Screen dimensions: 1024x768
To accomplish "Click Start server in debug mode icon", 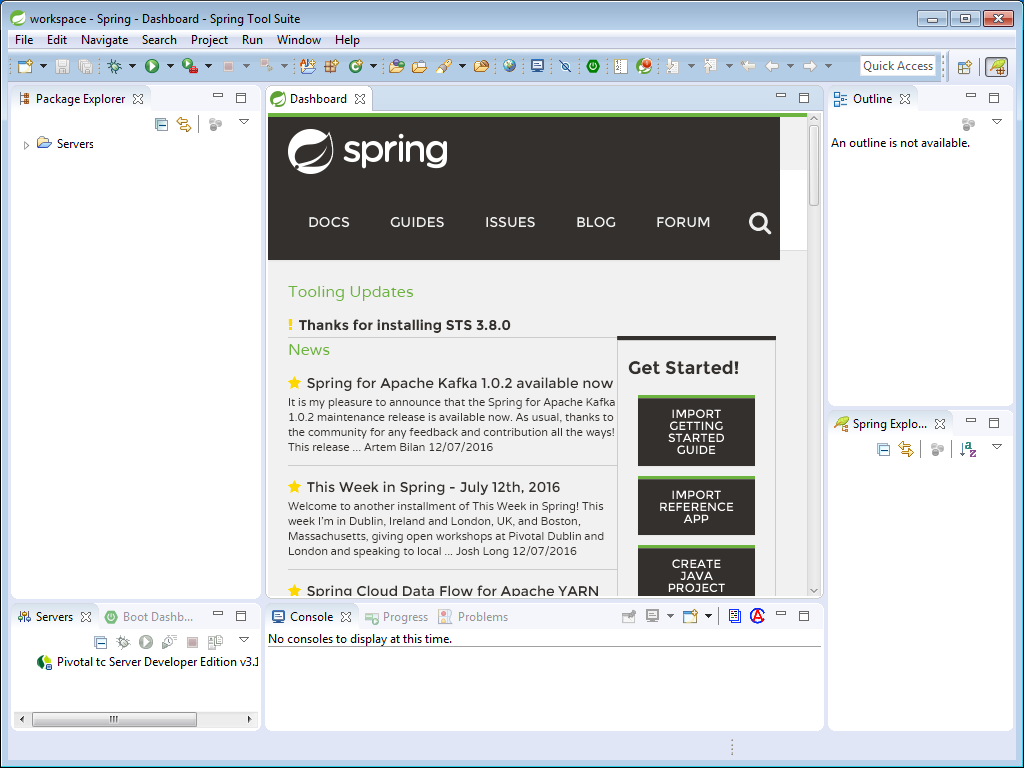I will click(123, 642).
